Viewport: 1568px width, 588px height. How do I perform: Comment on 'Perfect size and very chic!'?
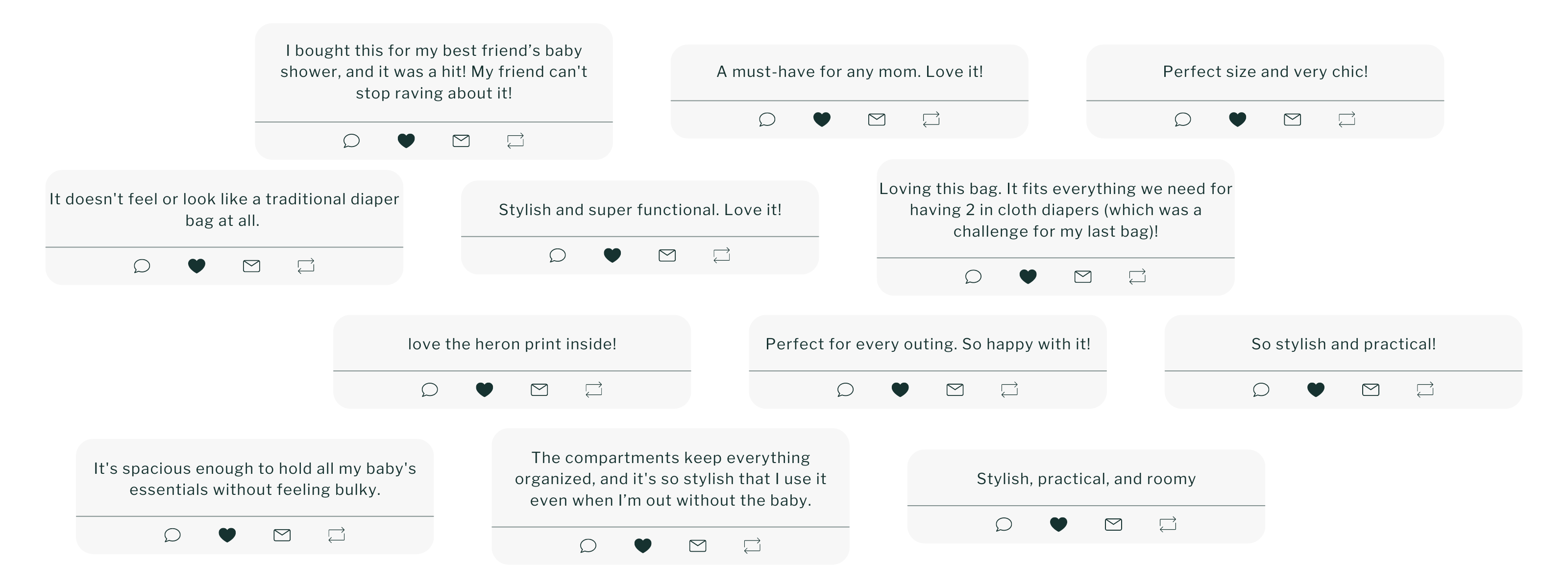coord(1182,119)
